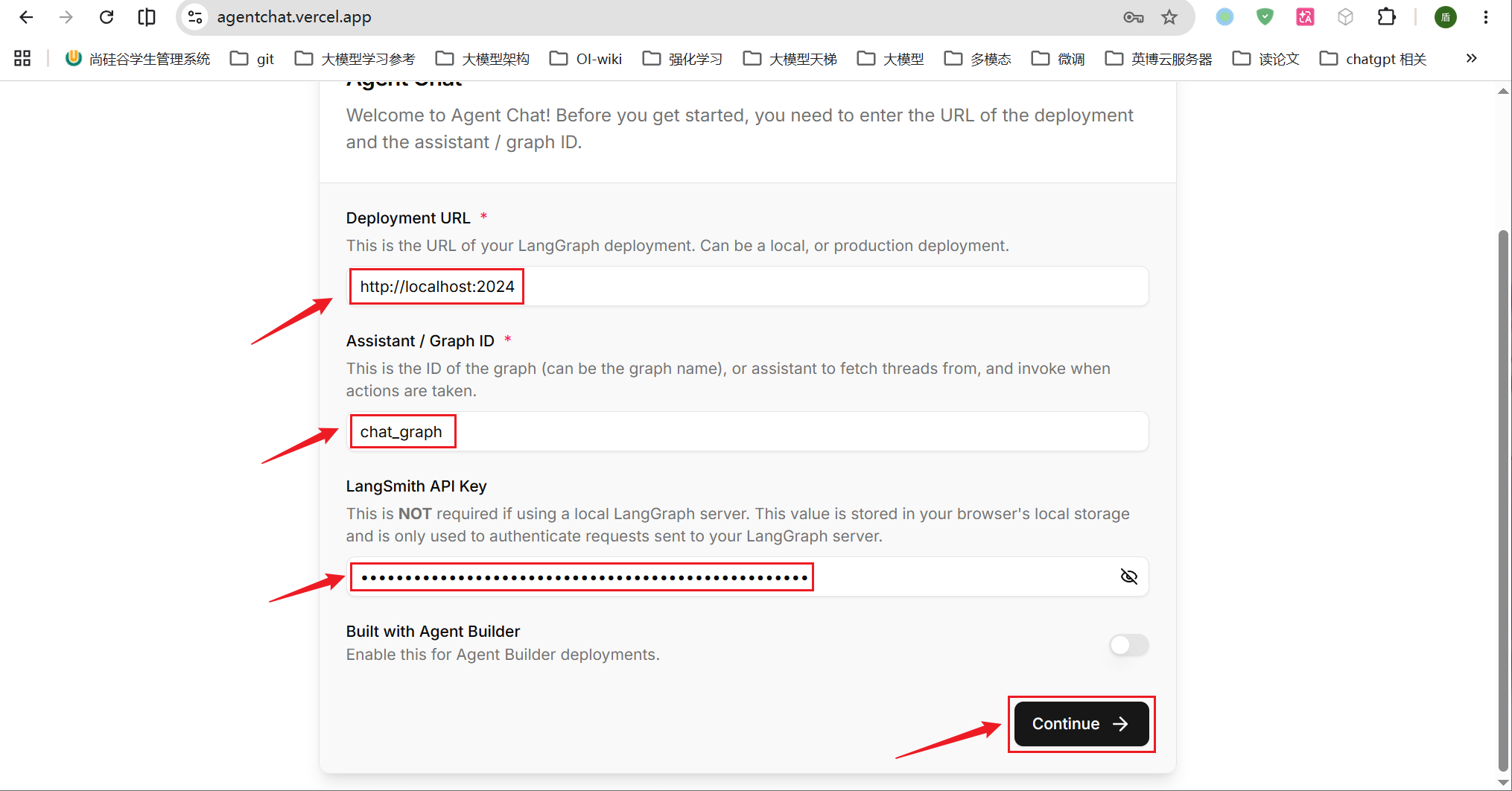Screen dimensions: 1512x791
Task: Open the 尚硅谷学生管理系统 bookmark
Action: [138, 59]
